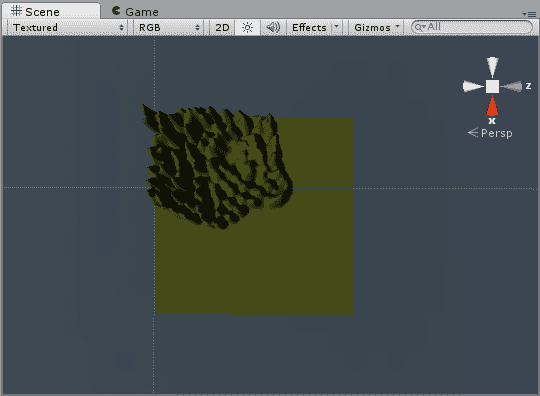Open the Textured draw mode dropdown
This screenshot has height=396, width=540.
point(68,27)
